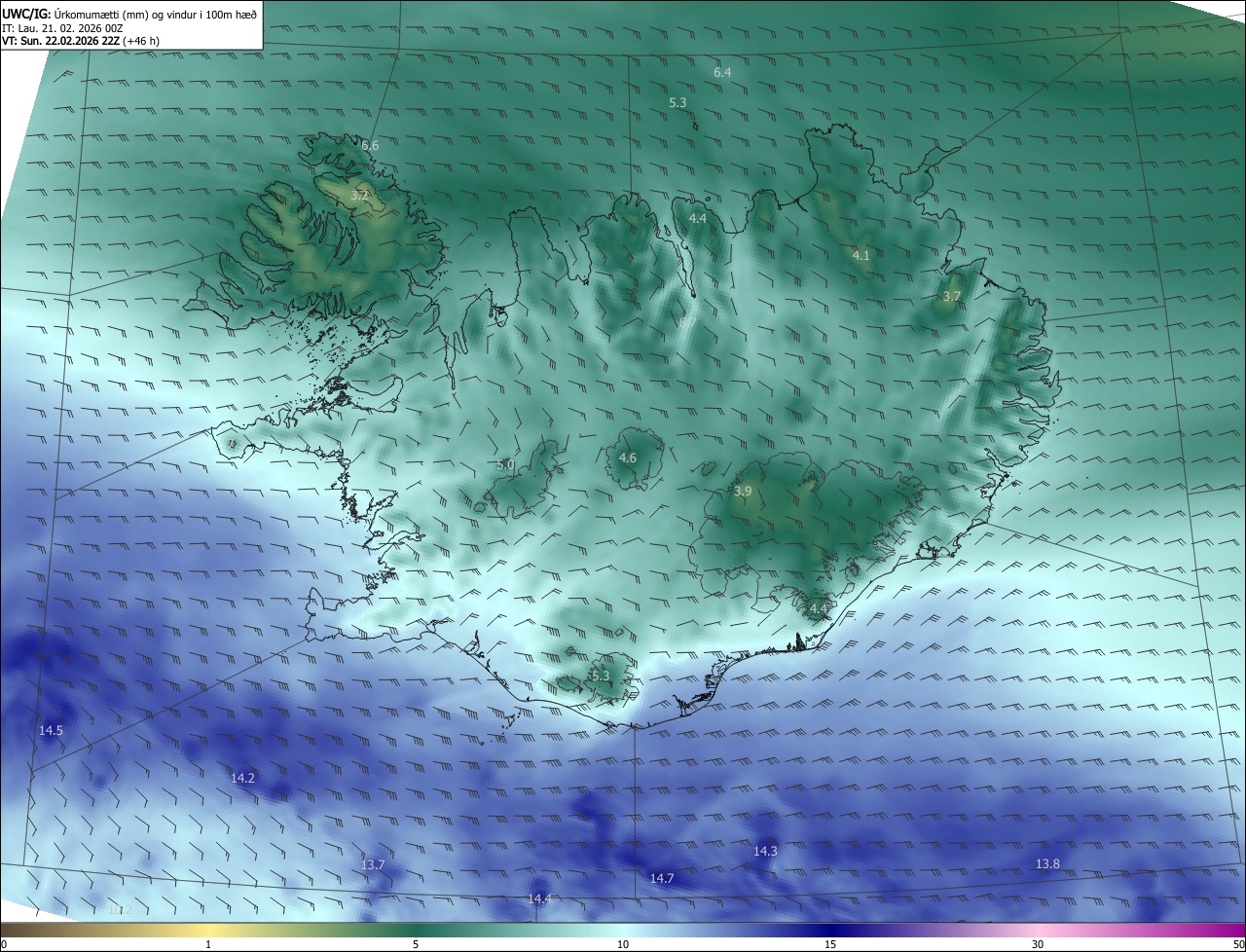
Task: Click the 14.3 value label
Action: [765, 852]
